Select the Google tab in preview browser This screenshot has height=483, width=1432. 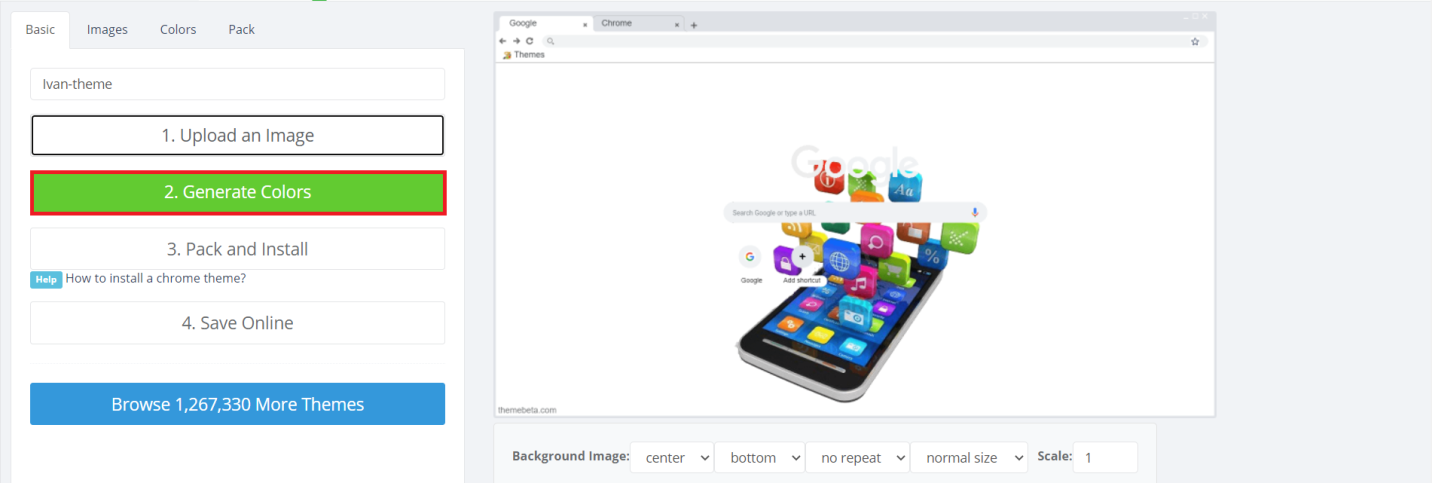click(x=545, y=23)
